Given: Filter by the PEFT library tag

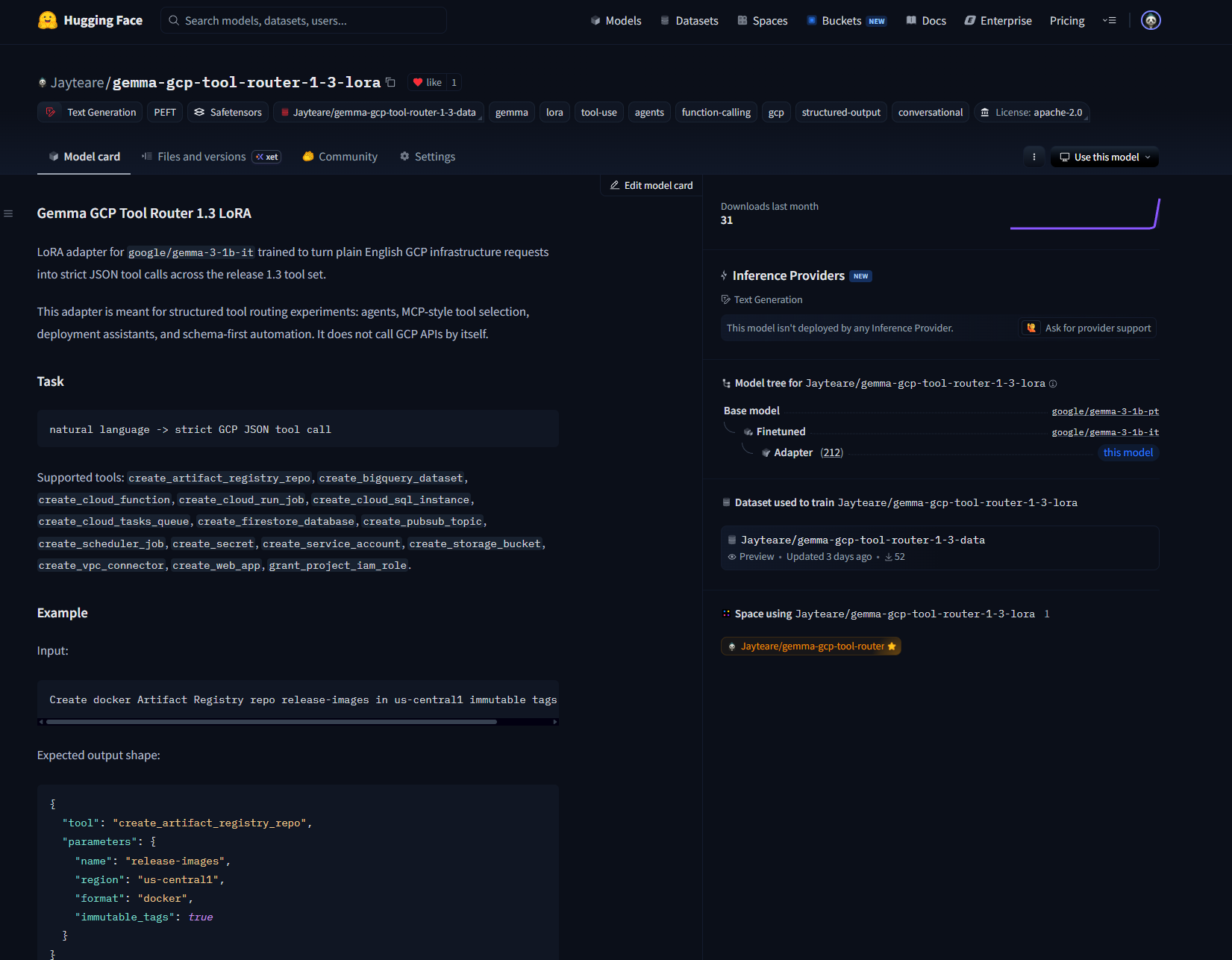Looking at the screenshot, I should coord(165,112).
